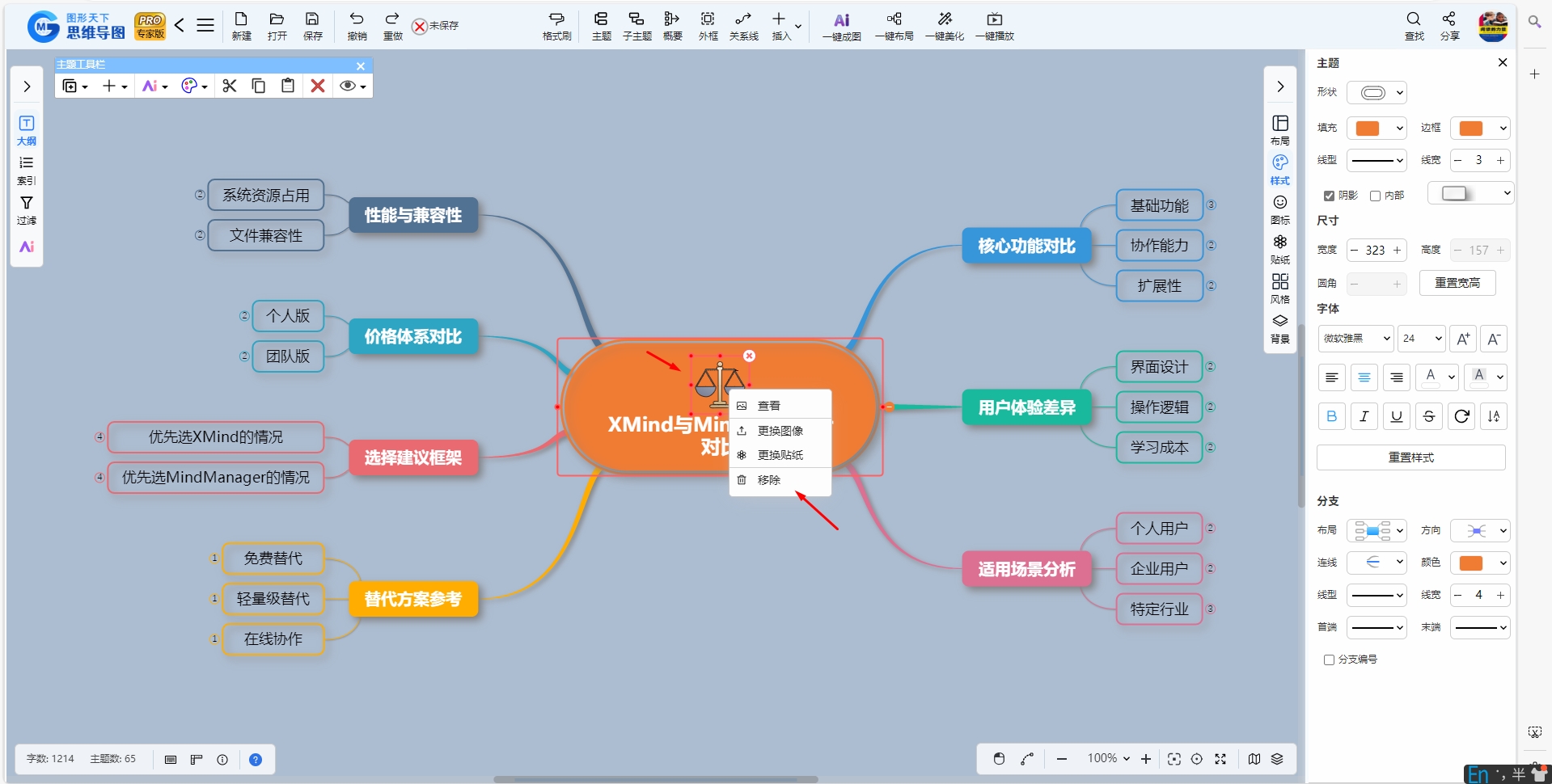Apply 一键布局 auto layout

click(x=894, y=26)
